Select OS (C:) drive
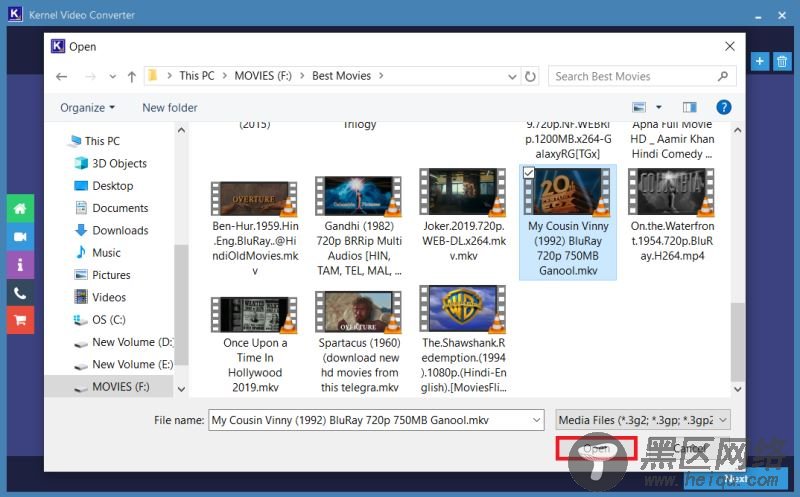Screen dimensions: 800x497 (x=99, y=320)
